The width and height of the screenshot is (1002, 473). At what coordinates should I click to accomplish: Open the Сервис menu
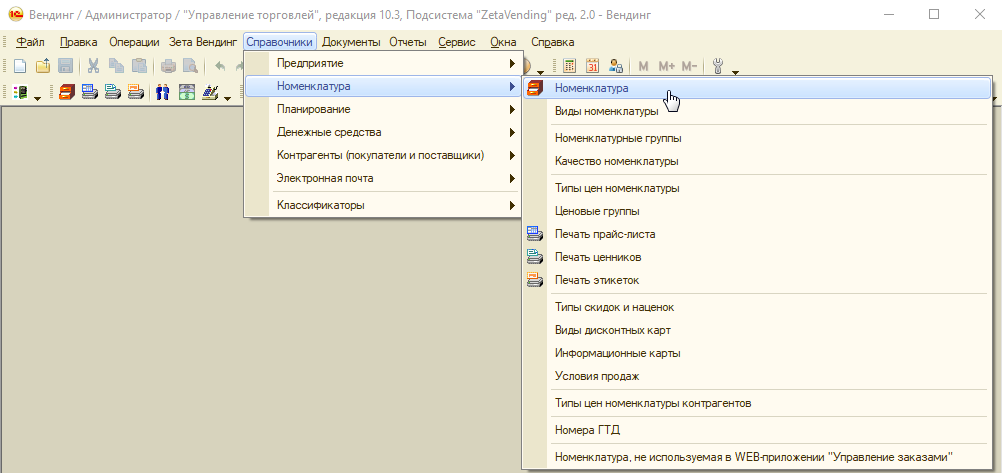point(457,42)
